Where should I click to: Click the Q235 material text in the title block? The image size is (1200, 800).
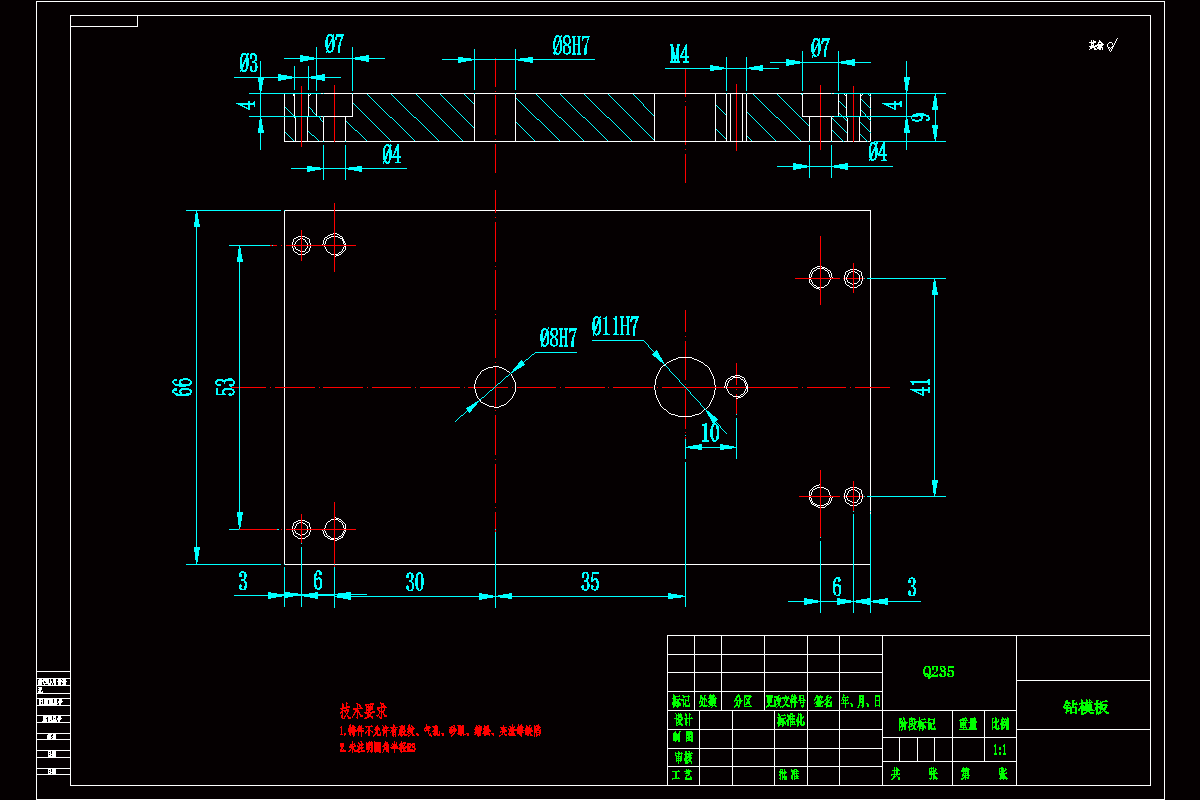pos(938,672)
